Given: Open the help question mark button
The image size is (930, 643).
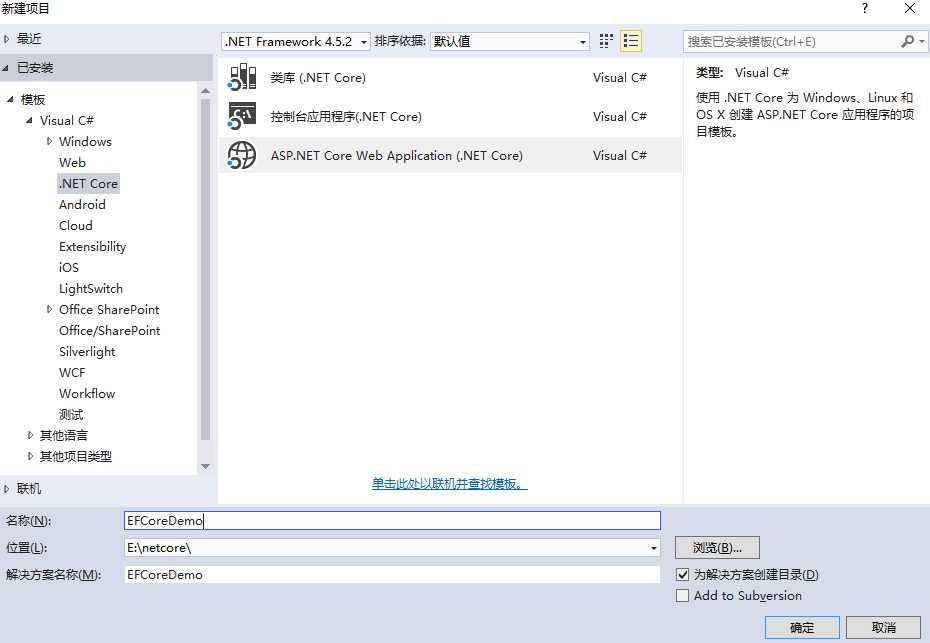Looking at the screenshot, I should pos(865,8).
